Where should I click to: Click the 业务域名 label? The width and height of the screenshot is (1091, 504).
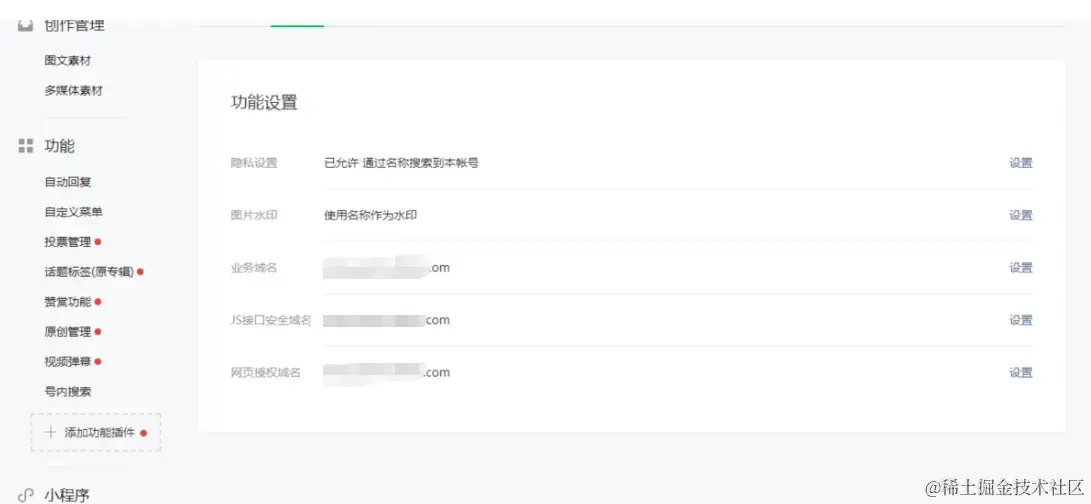[x=254, y=268]
